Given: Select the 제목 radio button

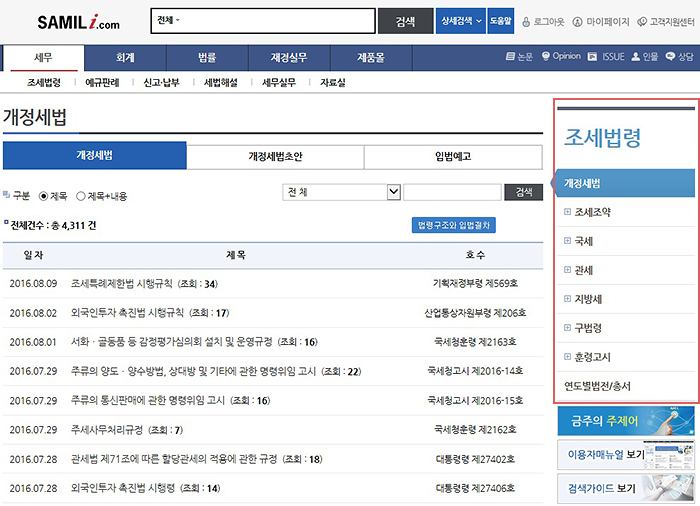Looking at the screenshot, I should point(43,196).
